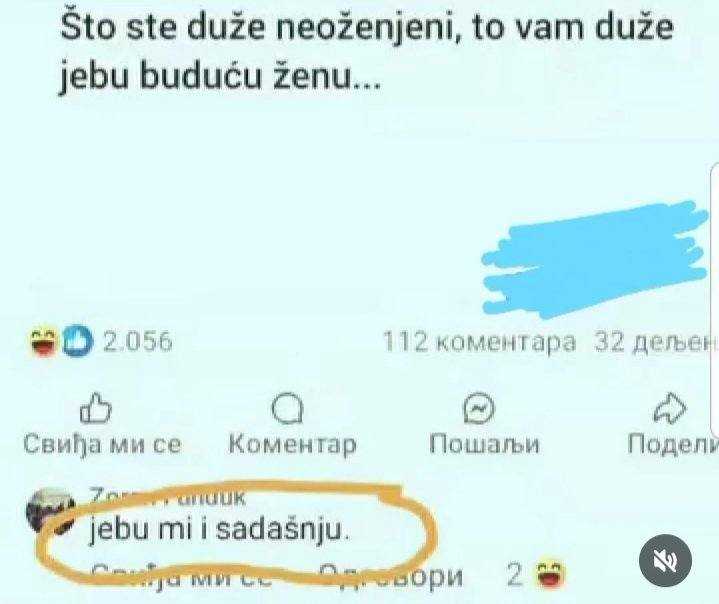Click the 2.056 reactions count
This screenshot has width=719, height=604.
(138, 342)
